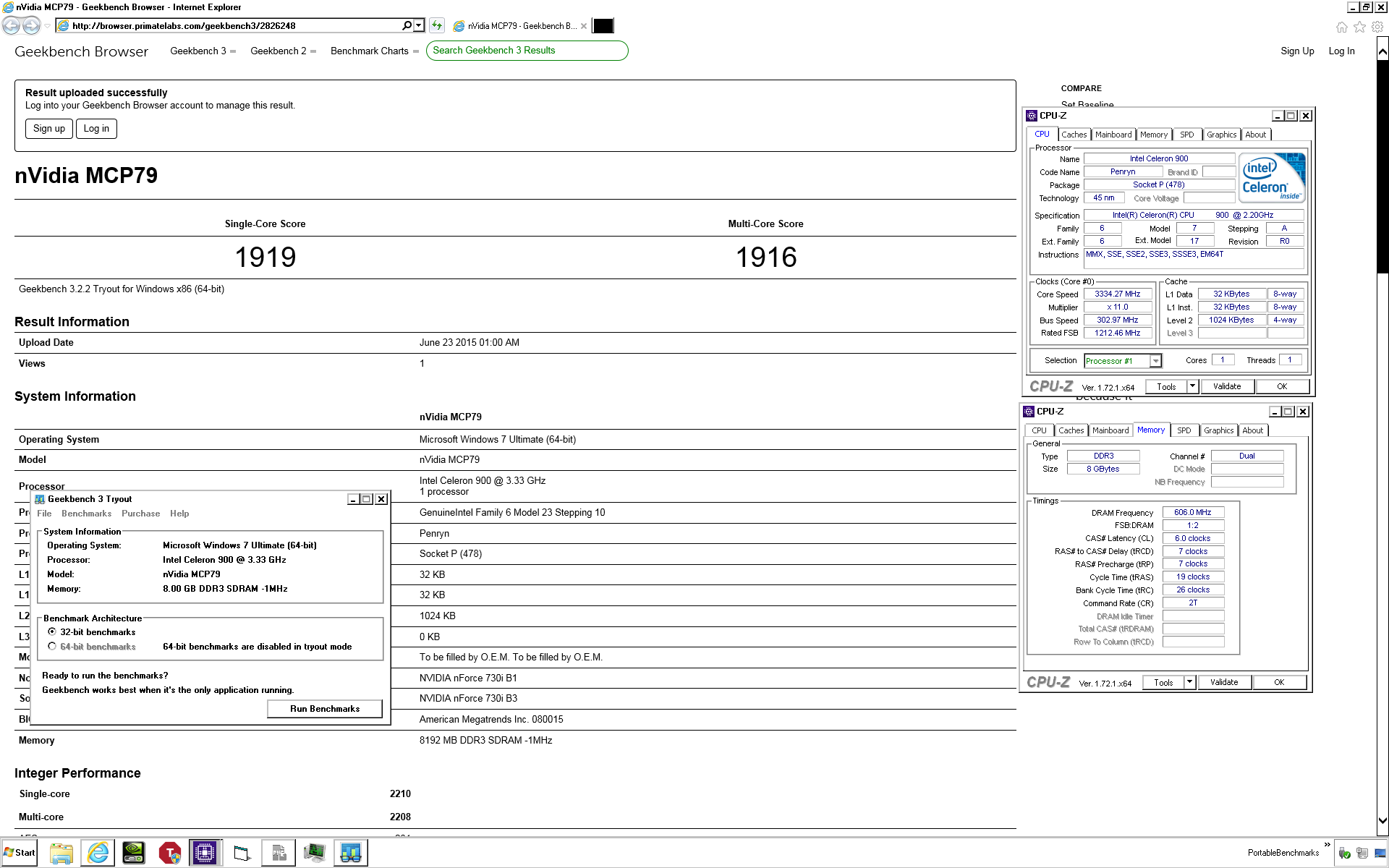Click the black new-tab box beside the tab
This screenshot has width=1389, height=868.
(x=603, y=26)
